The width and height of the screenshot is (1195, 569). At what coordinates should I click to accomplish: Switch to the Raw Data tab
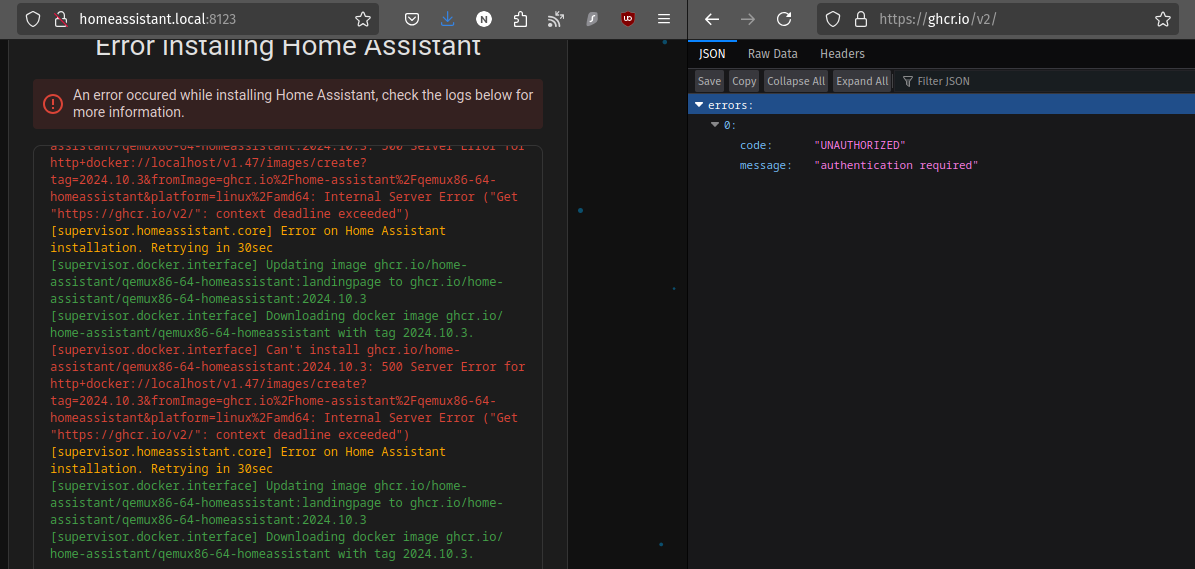pyautogui.click(x=772, y=54)
